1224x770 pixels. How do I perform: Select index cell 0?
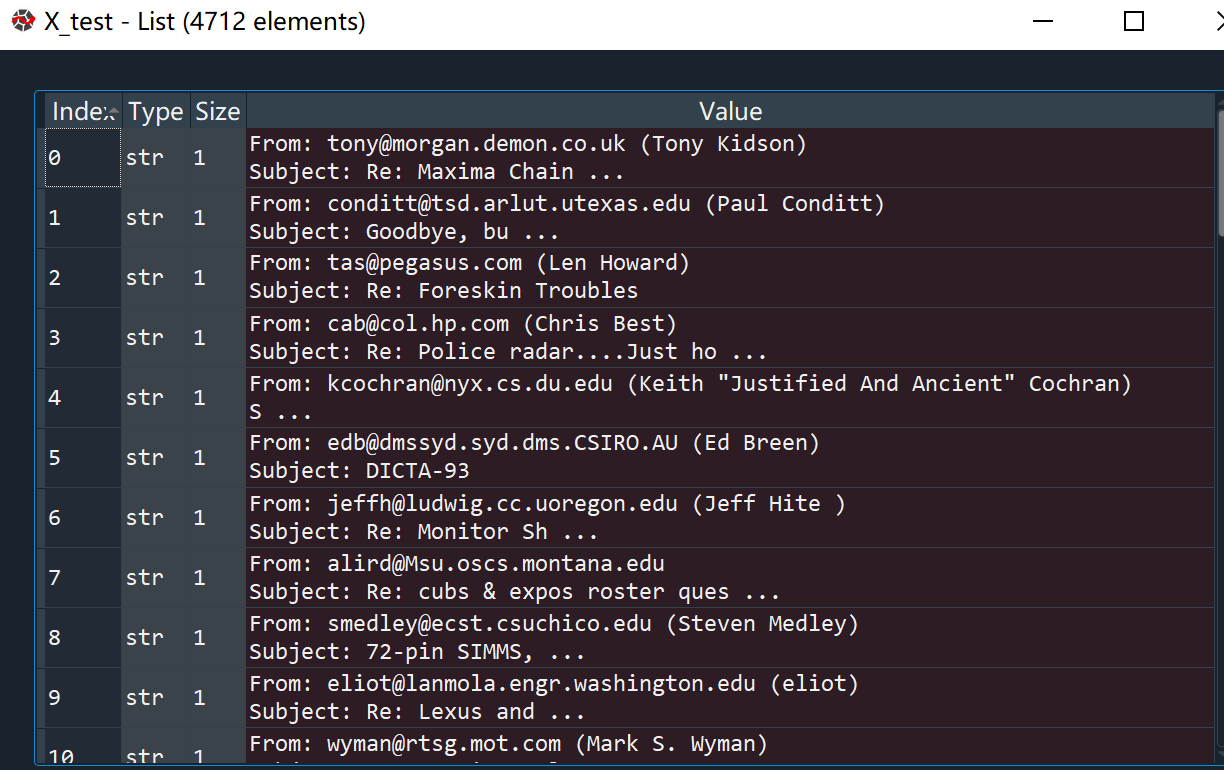point(83,157)
